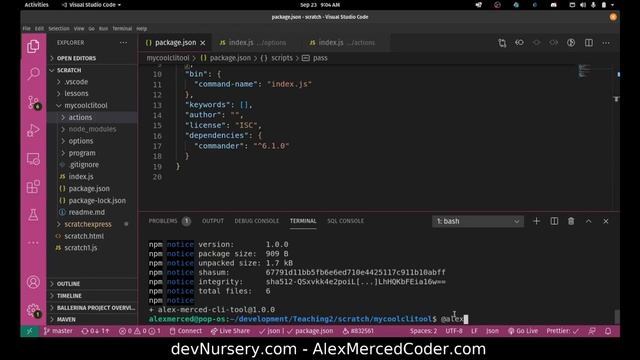Open Explorer views and more actions
This screenshot has height=360, width=640.
[x=123, y=42]
